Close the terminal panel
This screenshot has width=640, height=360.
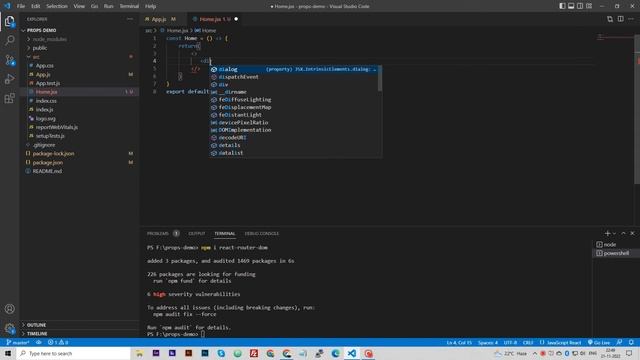tap(632, 233)
